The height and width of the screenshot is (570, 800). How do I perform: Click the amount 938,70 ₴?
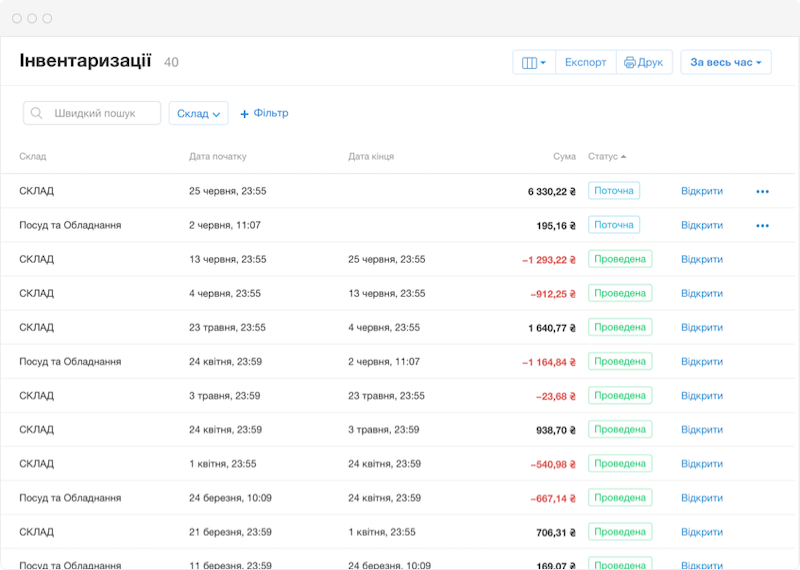click(556, 430)
